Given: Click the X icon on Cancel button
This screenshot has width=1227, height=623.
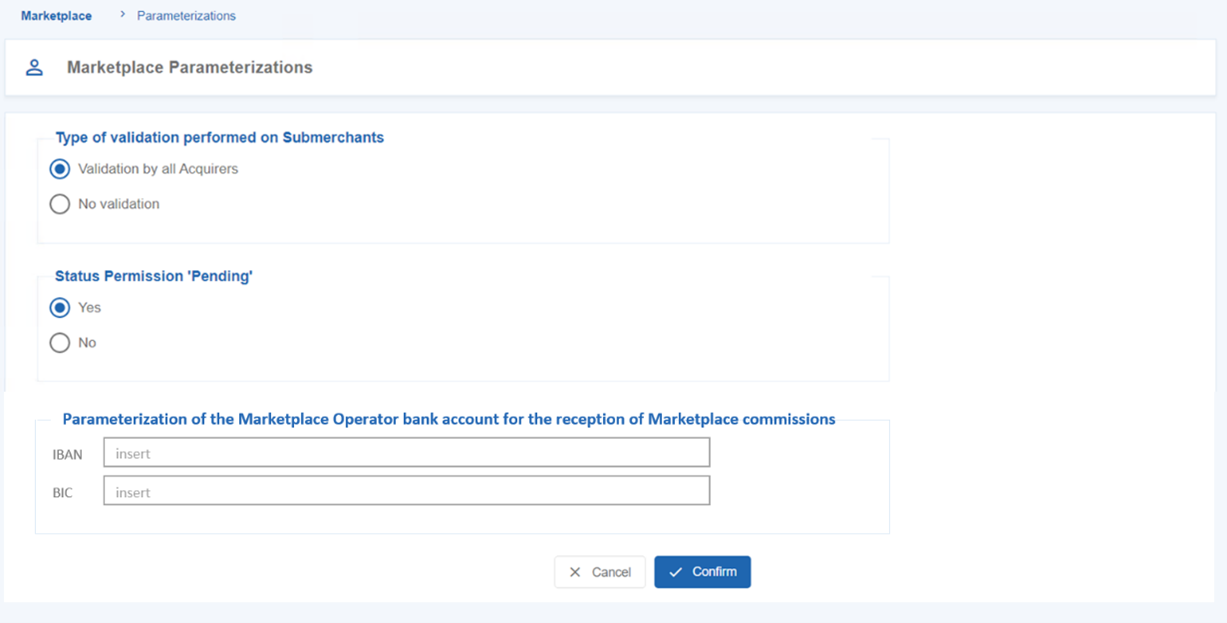Looking at the screenshot, I should (x=575, y=572).
